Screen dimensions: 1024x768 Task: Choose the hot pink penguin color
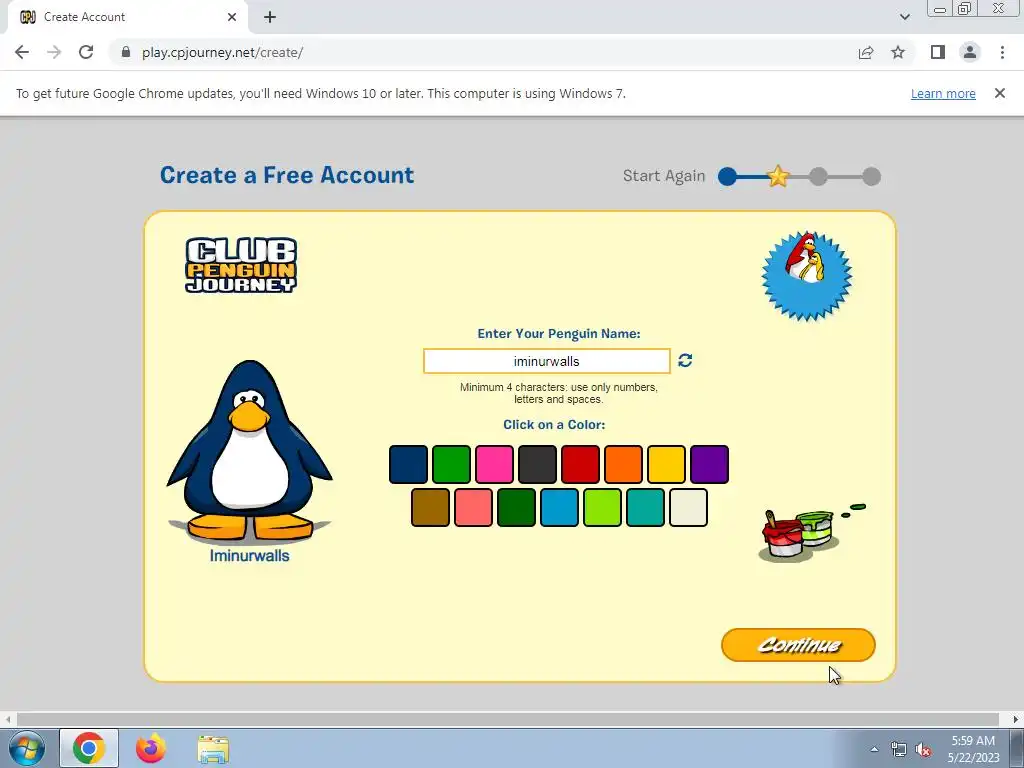494,464
